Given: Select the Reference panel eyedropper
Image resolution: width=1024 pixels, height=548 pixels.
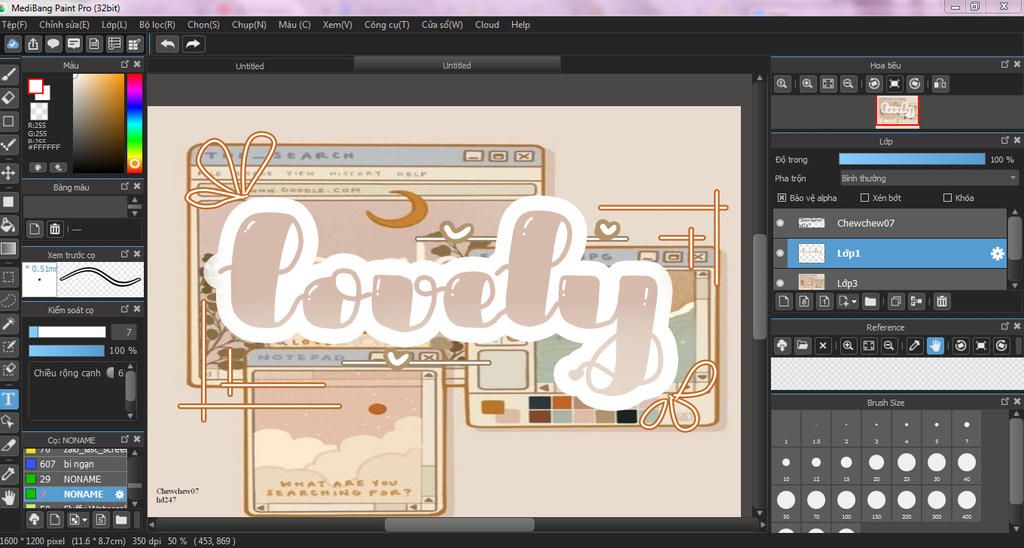Looking at the screenshot, I should 915,346.
